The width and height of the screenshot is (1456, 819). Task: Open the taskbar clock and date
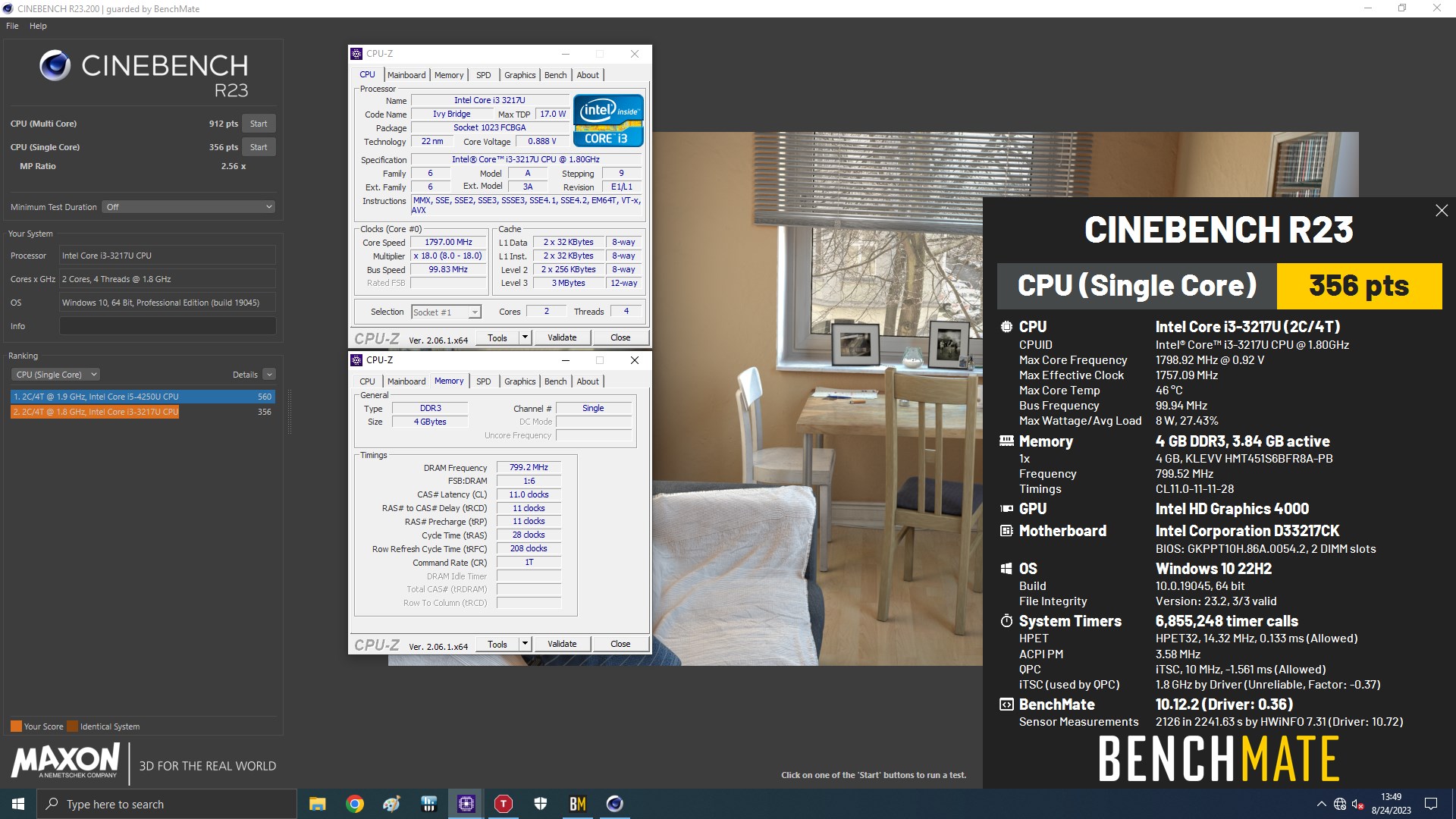point(1391,804)
